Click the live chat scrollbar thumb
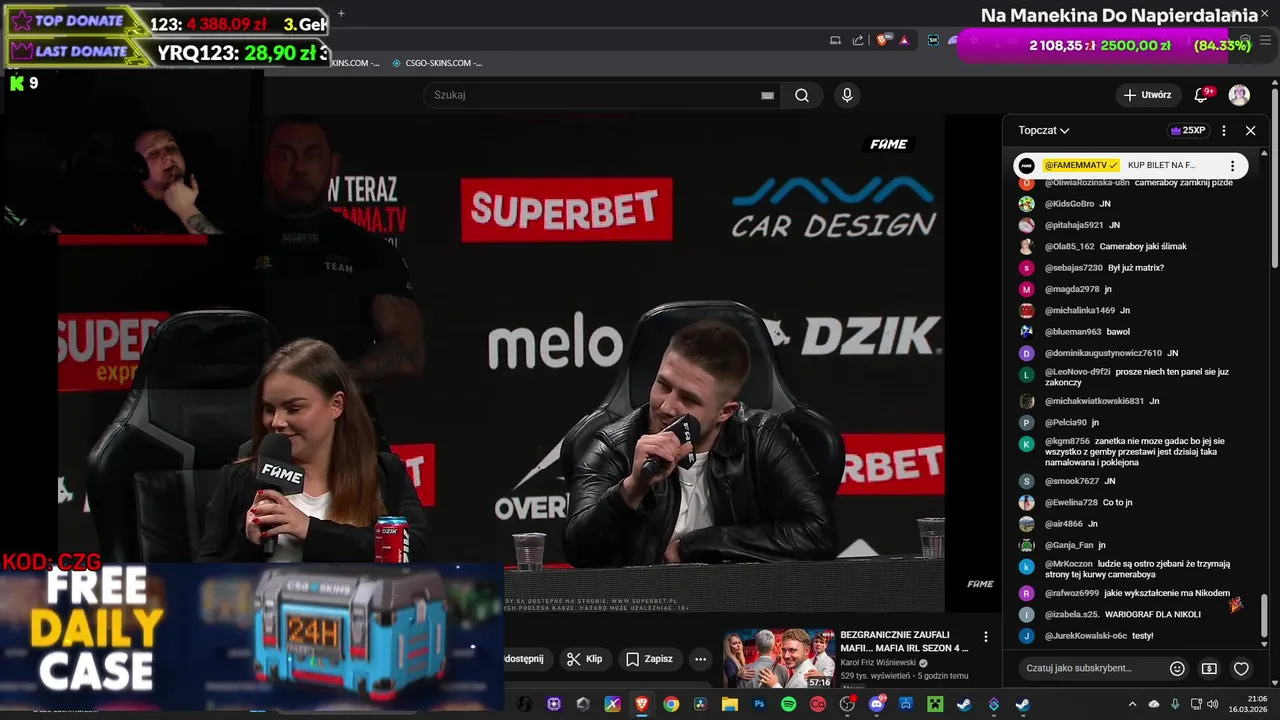This screenshot has width=1280, height=720. [x=1264, y=615]
